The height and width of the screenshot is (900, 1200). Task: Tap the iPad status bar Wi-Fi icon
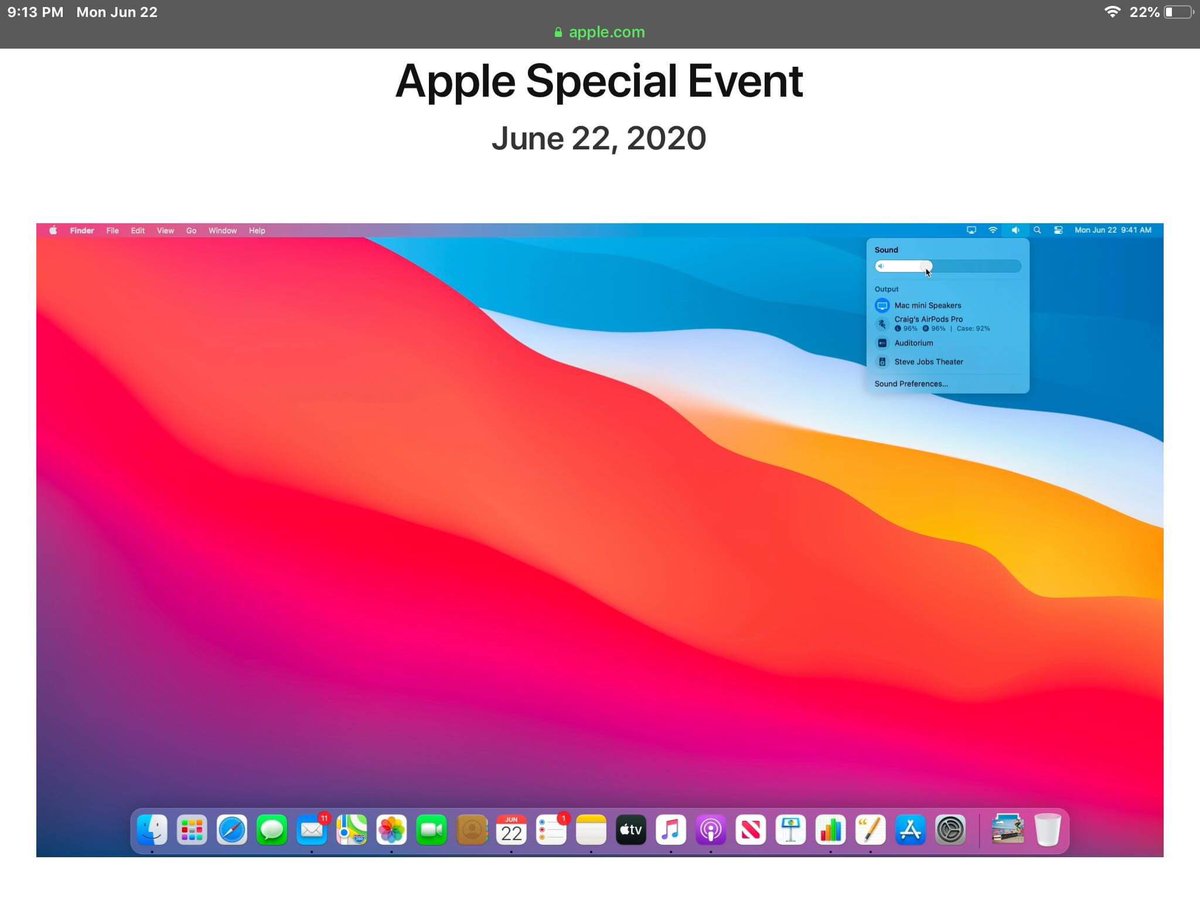tap(1112, 12)
